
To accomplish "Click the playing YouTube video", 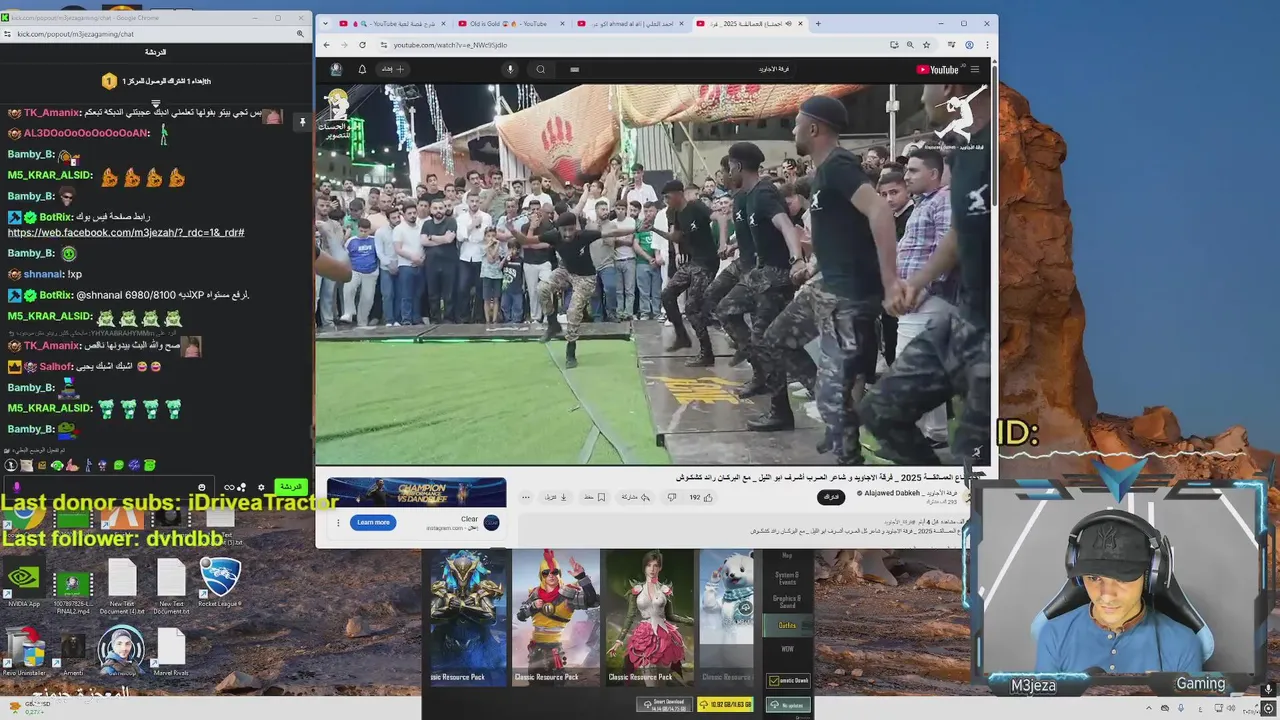I will point(653,273).
